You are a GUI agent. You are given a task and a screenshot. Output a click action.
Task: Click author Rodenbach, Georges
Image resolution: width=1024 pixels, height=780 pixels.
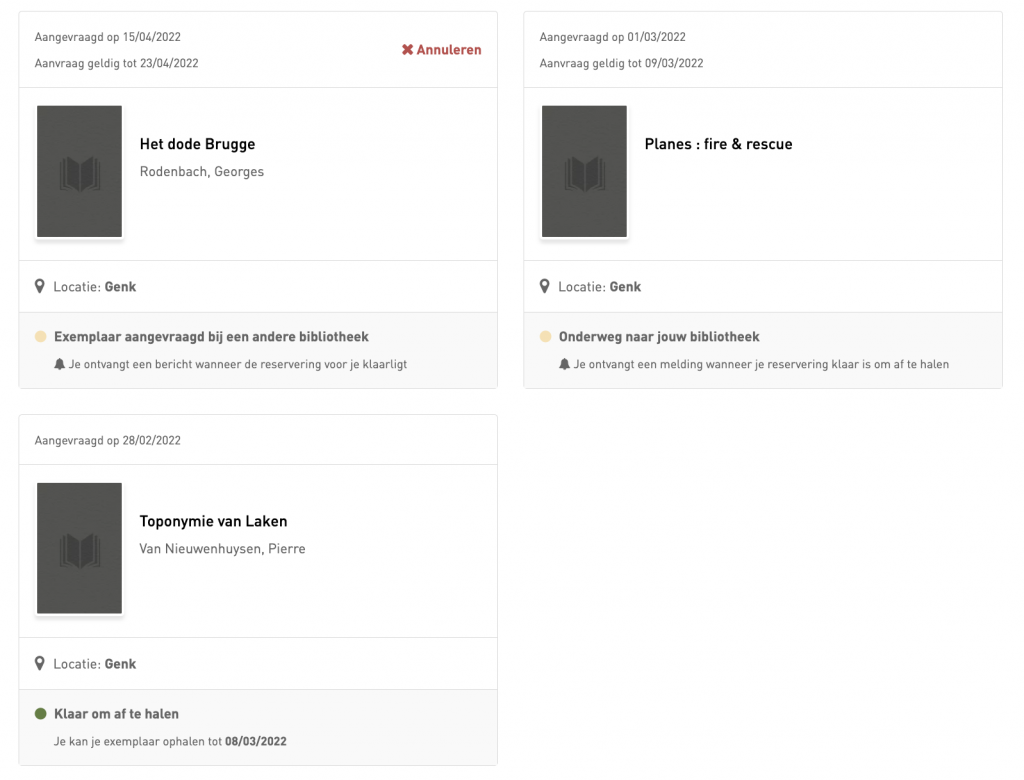pyautogui.click(x=201, y=171)
